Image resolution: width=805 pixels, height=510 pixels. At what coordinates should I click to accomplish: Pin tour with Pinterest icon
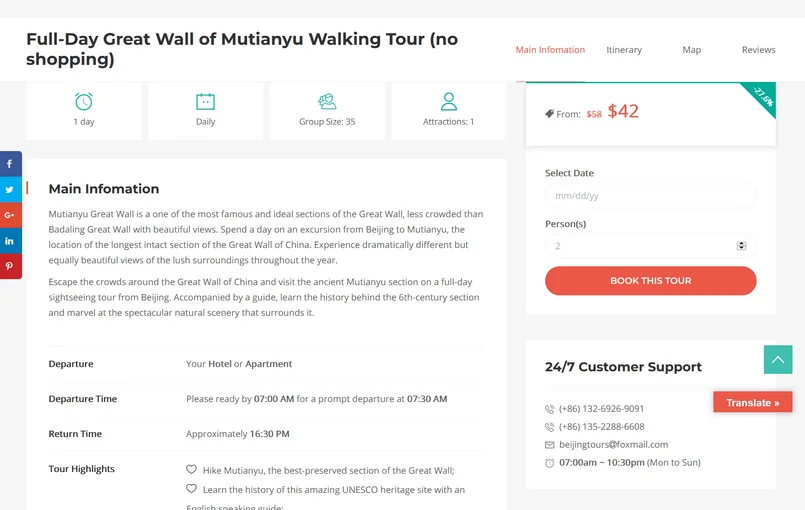(x=10, y=266)
